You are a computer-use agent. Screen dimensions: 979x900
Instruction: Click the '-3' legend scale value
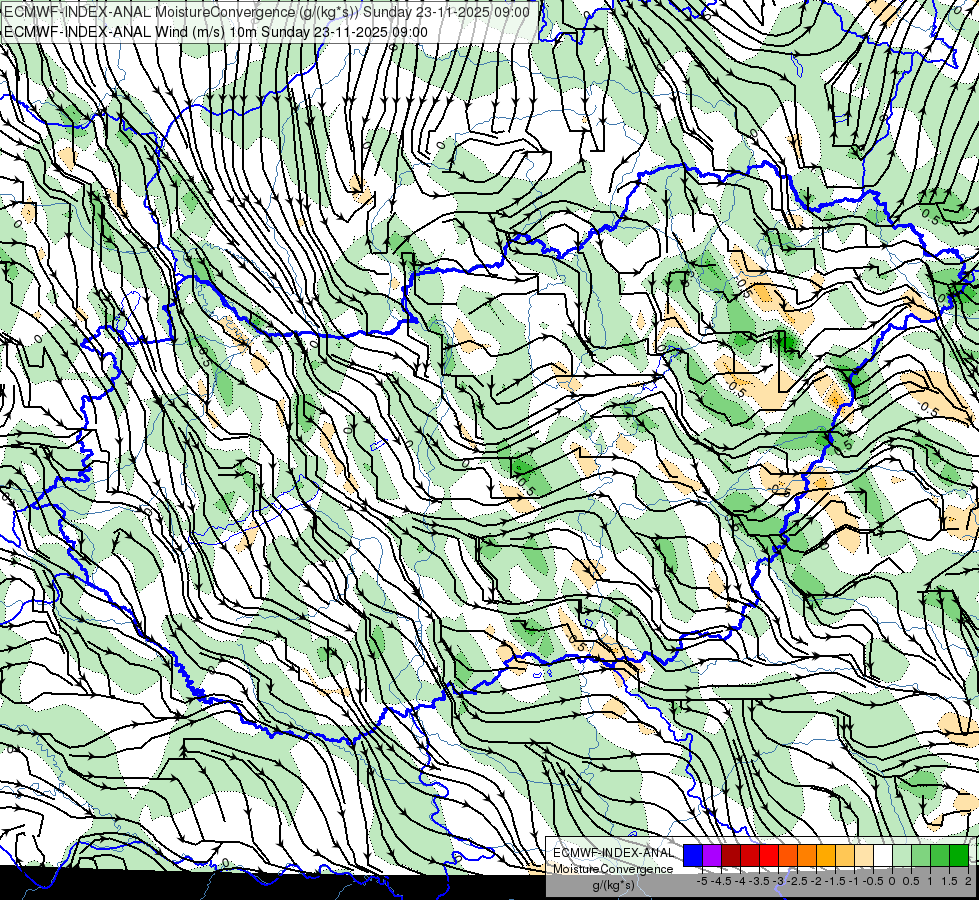(x=779, y=881)
